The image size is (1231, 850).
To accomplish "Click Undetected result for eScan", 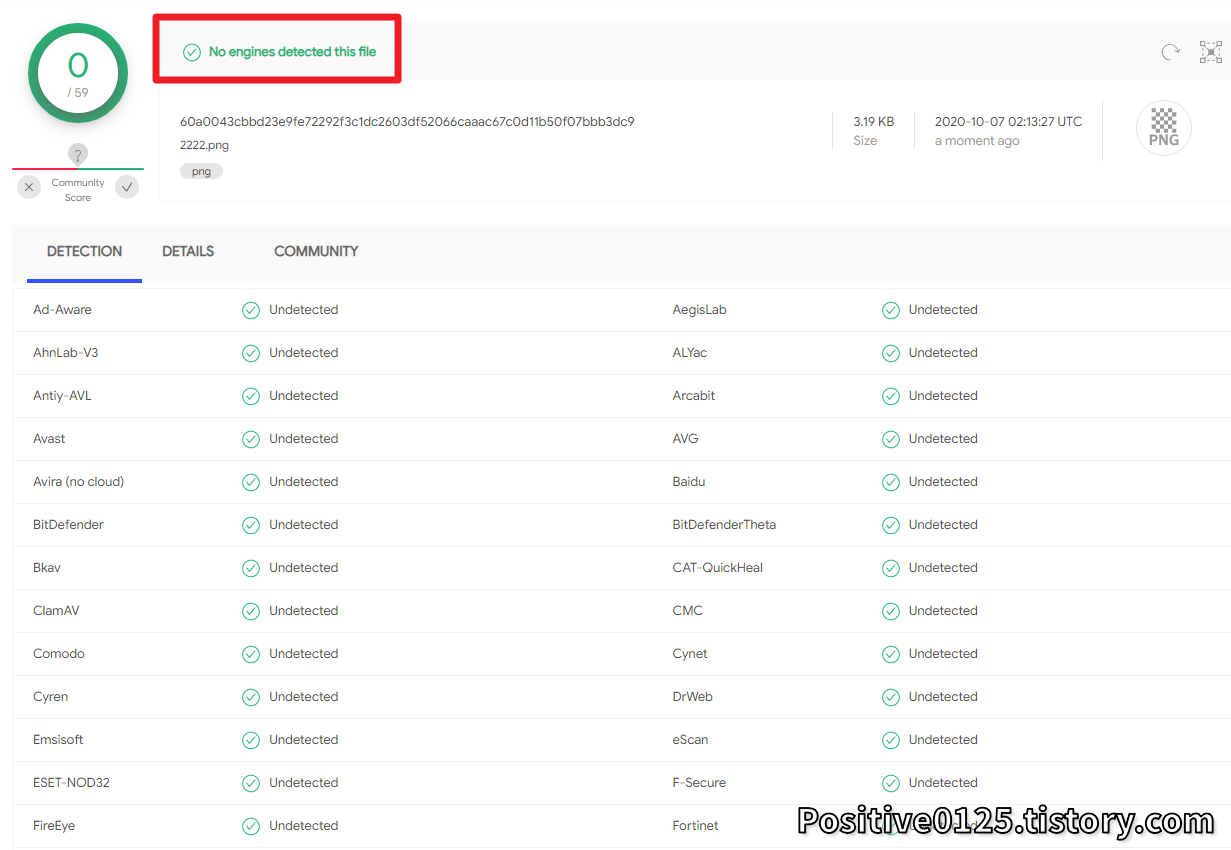I will 943,740.
